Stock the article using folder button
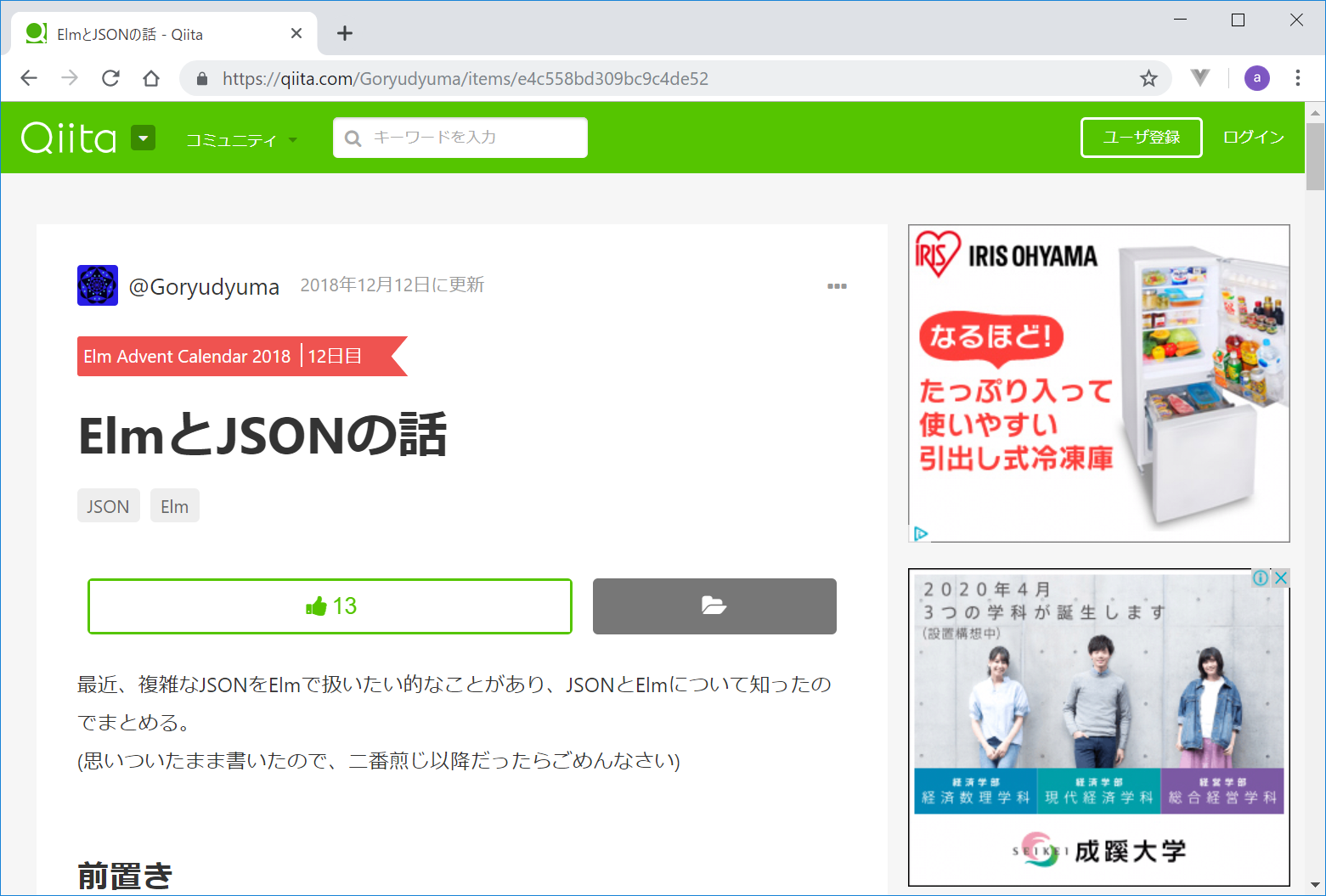The image size is (1326, 896). [x=714, y=606]
